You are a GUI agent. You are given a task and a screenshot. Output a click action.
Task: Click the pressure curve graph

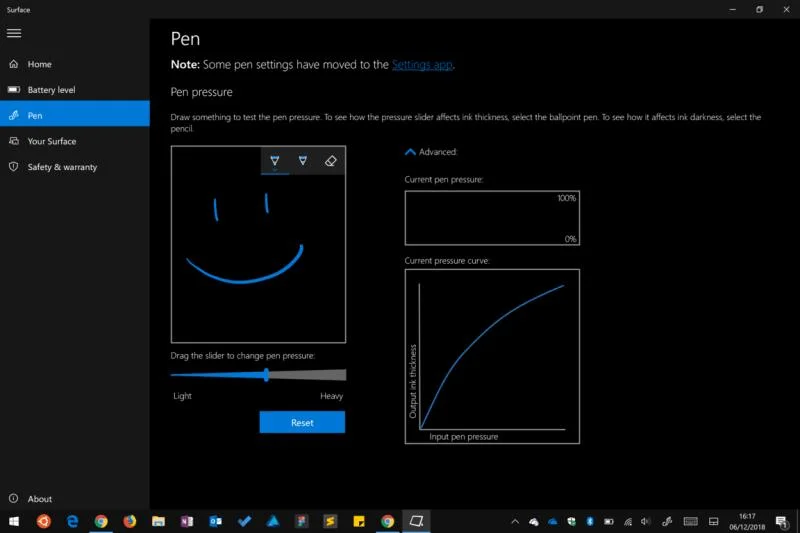(x=492, y=357)
